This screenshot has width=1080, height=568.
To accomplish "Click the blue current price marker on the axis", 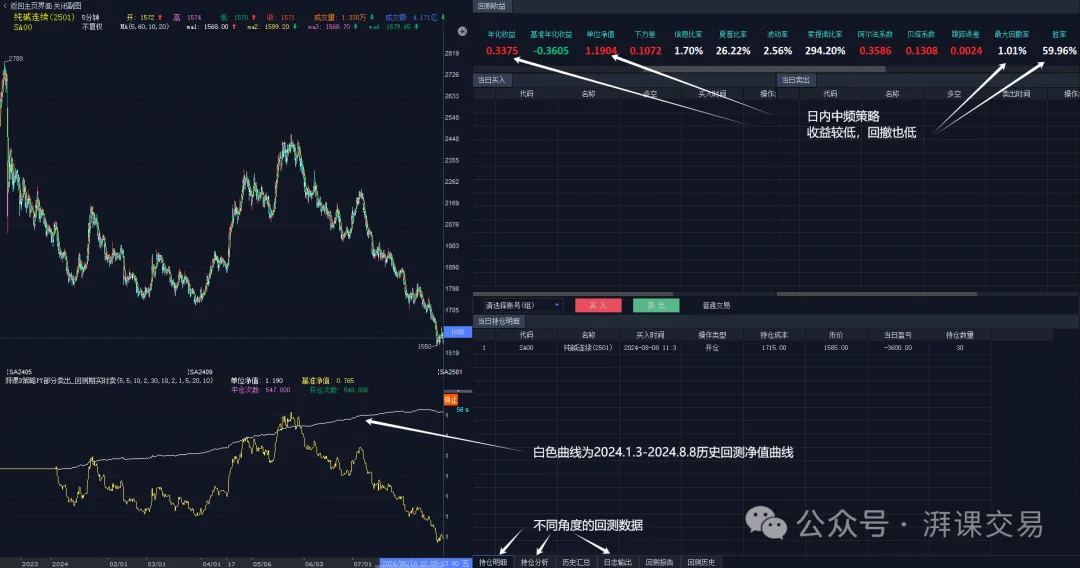I will [x=457, y=332].
